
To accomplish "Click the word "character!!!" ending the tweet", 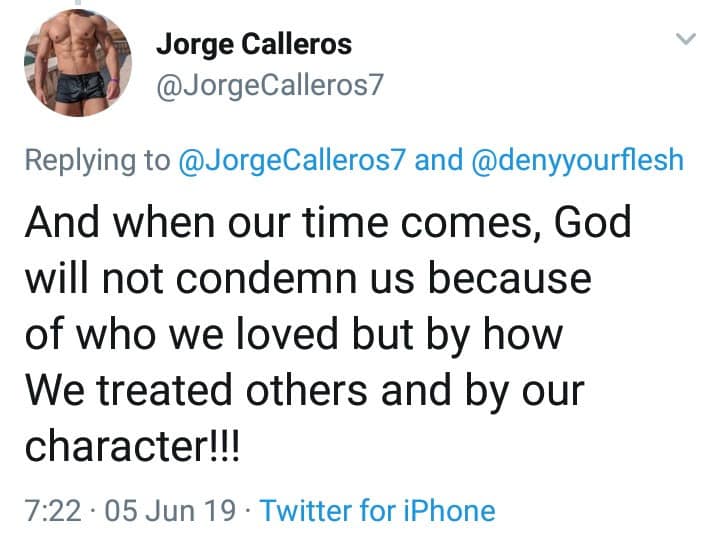I will coord(133,443).
